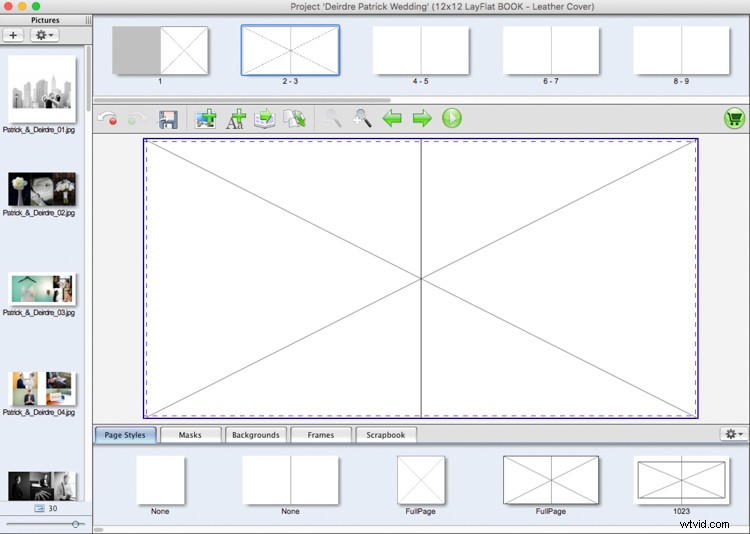Click the zoom in magnifier icon

pyautogui.click(x=362, y=119)
